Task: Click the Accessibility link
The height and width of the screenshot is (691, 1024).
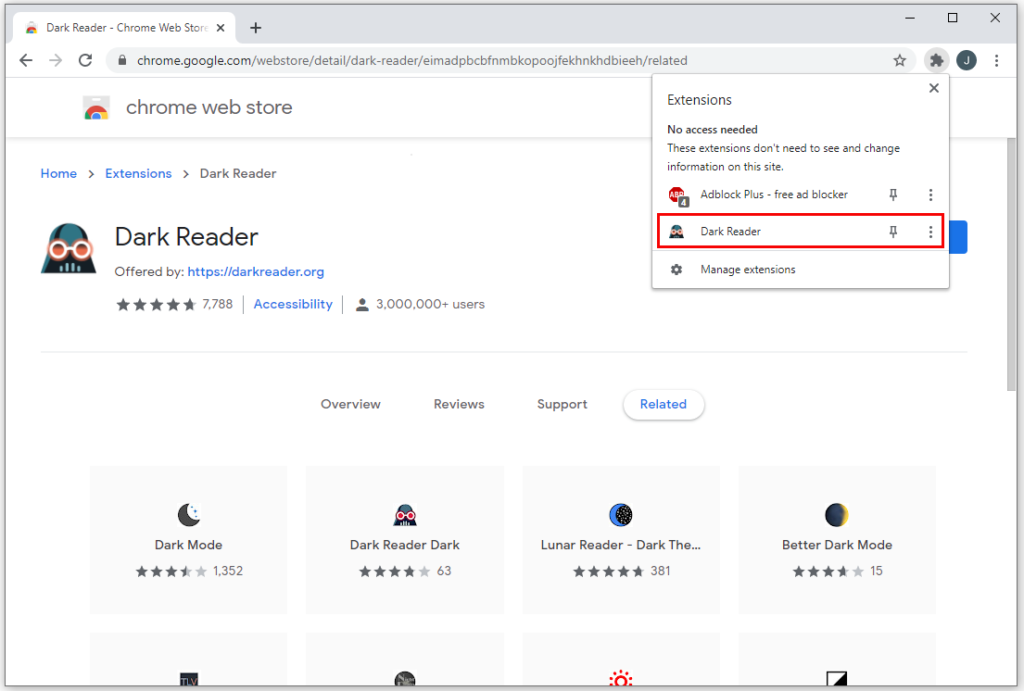Action: (x=292, y=304)
